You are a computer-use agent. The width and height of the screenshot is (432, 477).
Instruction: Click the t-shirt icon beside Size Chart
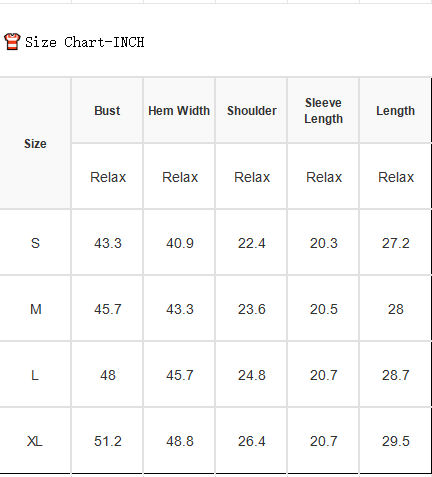click(12, 42)
